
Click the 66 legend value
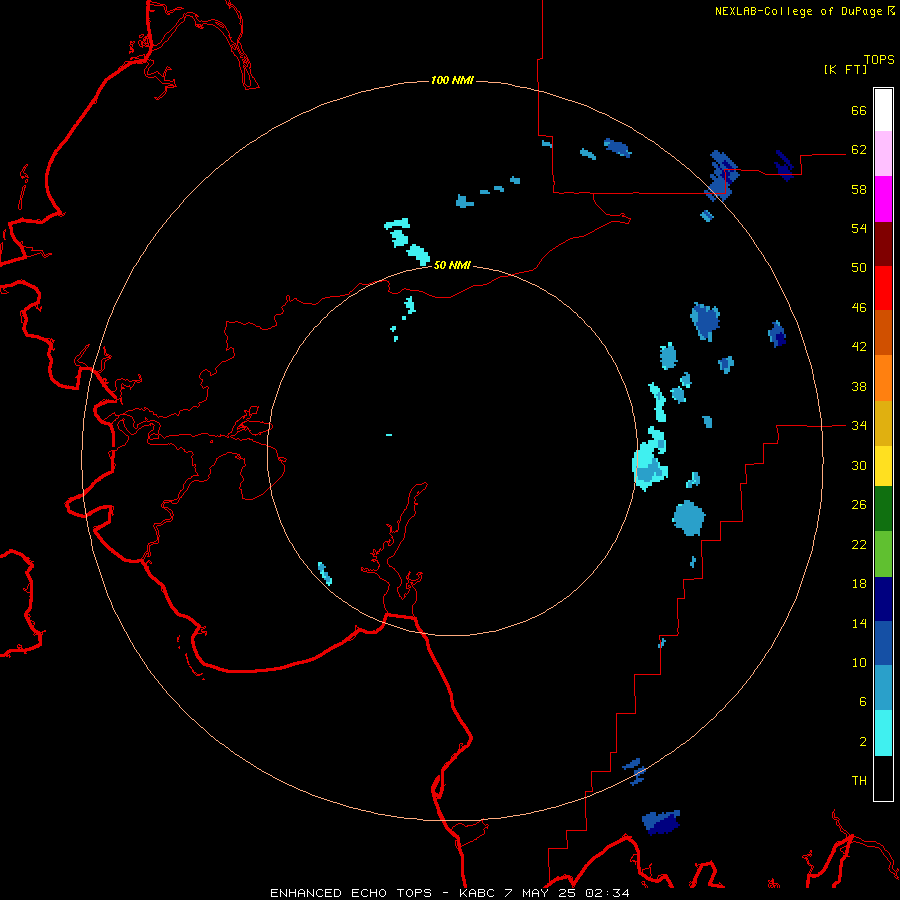[x=859, y=110]
